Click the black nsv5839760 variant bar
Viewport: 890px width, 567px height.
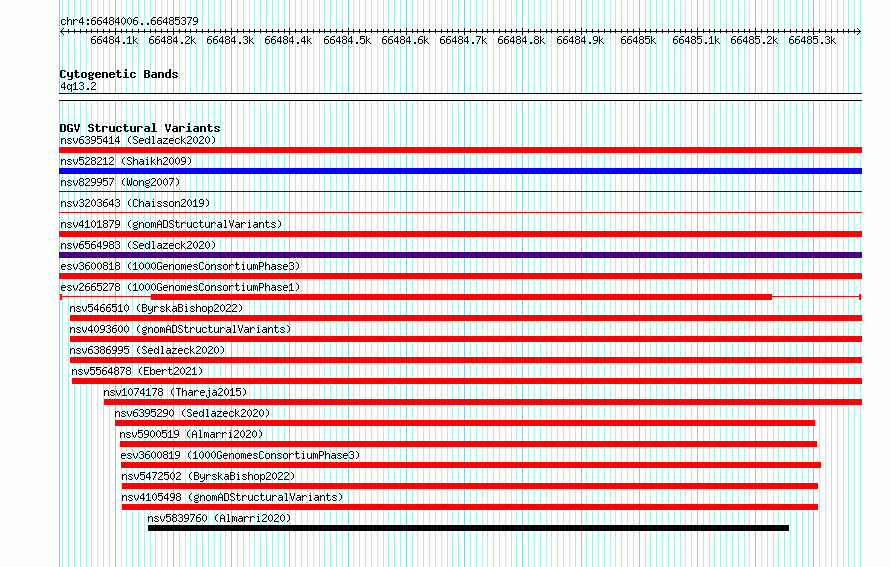click(x=468, y=528)
